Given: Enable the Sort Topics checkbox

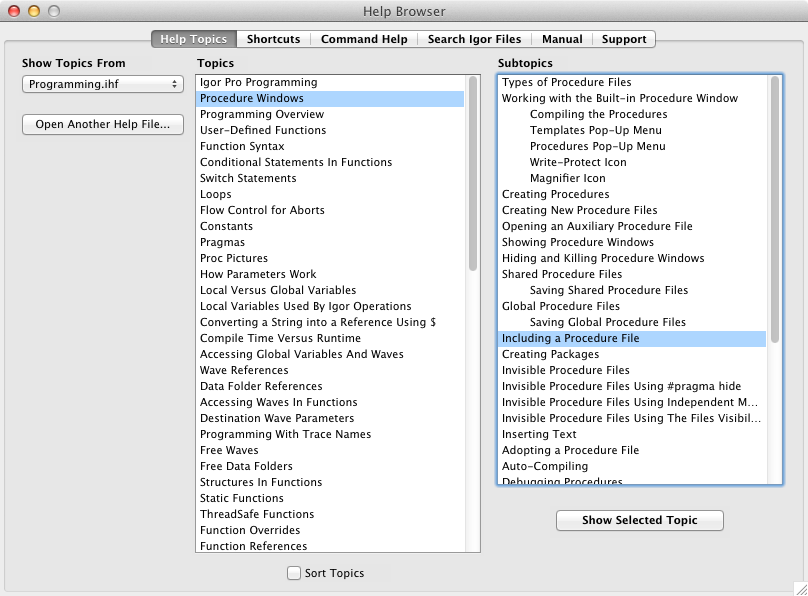Looking at the screenshot, I should click(x=294, y=573).
